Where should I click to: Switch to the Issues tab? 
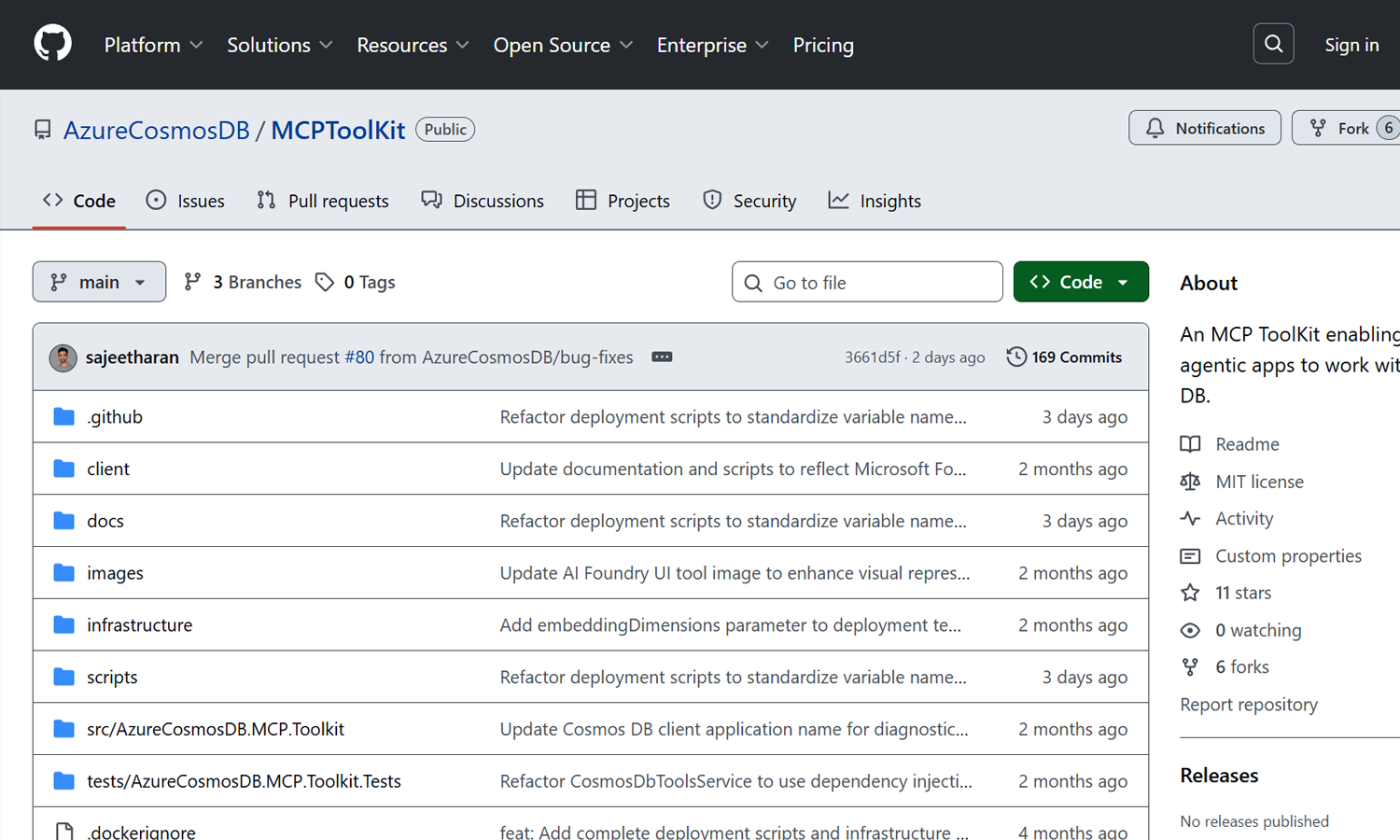pos(186,201)
